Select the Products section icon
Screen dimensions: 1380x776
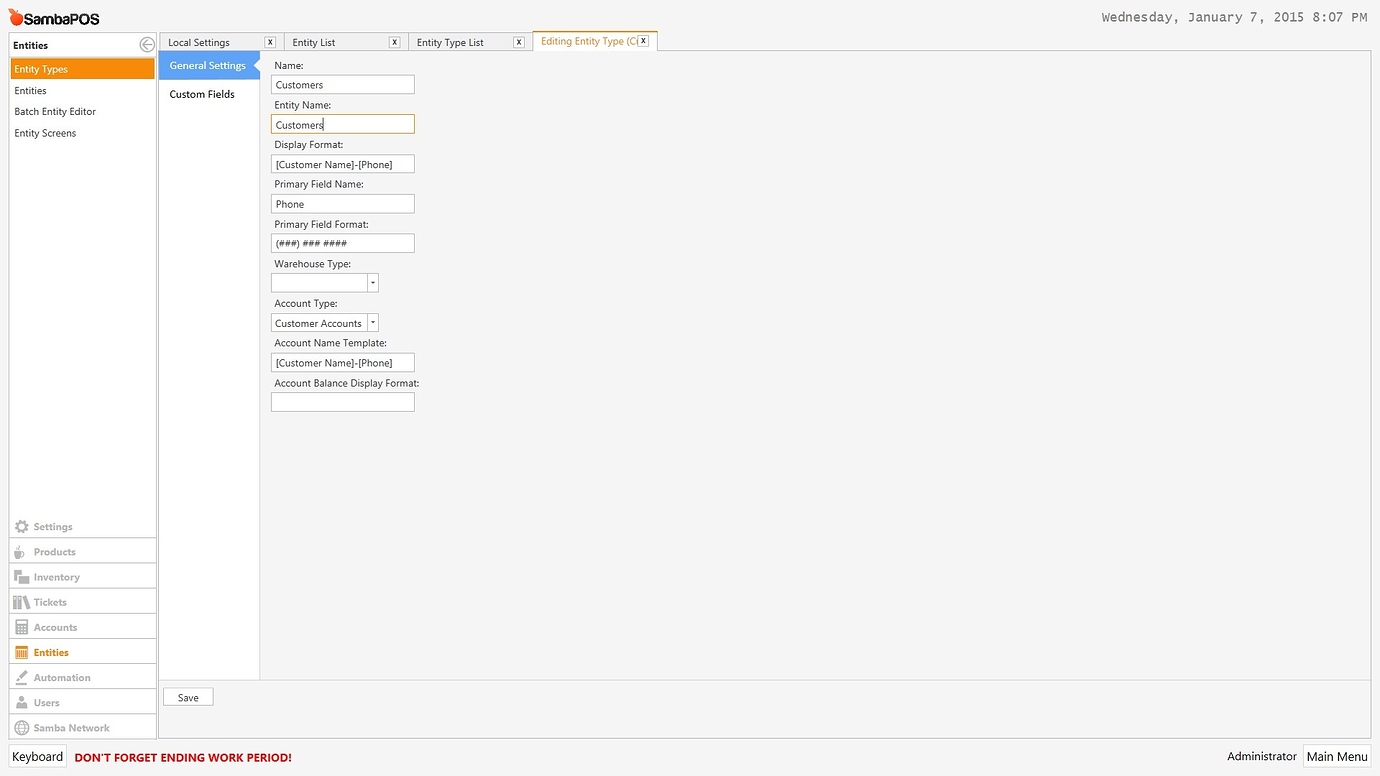22,551
